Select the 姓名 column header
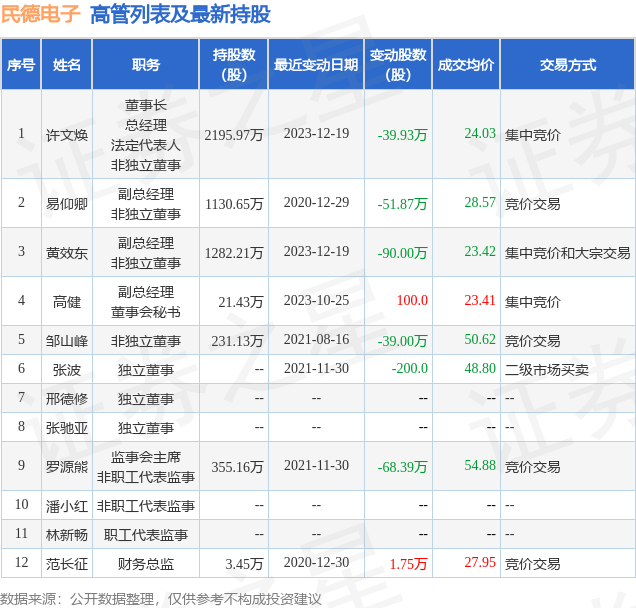636x608 pixels. coord(67,65)
